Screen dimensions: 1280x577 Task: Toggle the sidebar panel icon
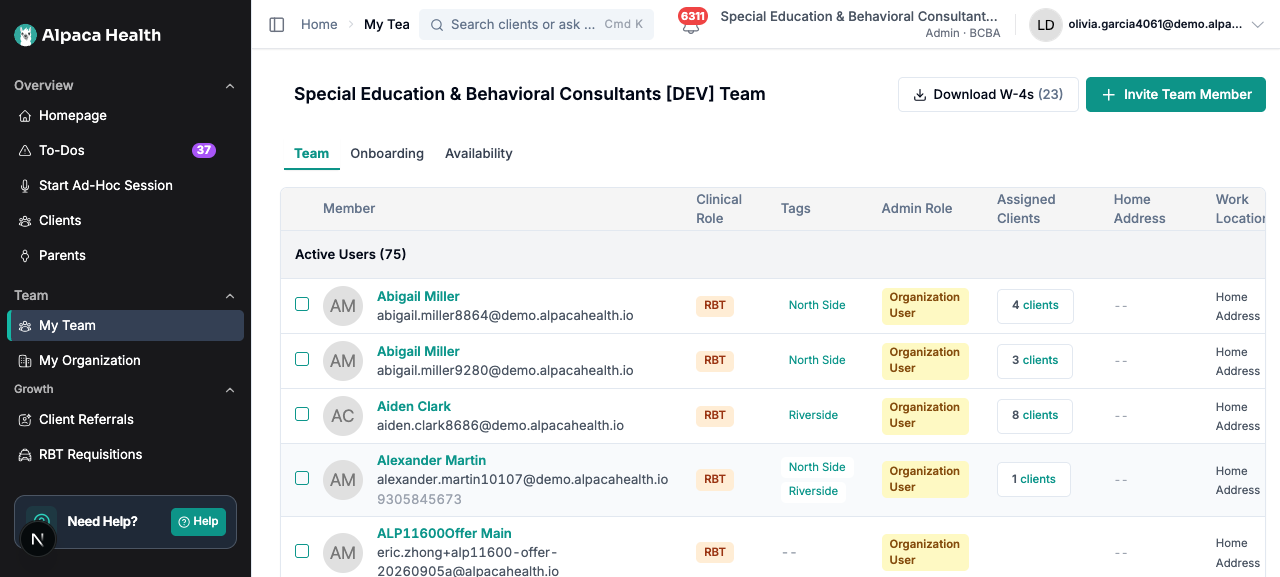coord(277,24)
